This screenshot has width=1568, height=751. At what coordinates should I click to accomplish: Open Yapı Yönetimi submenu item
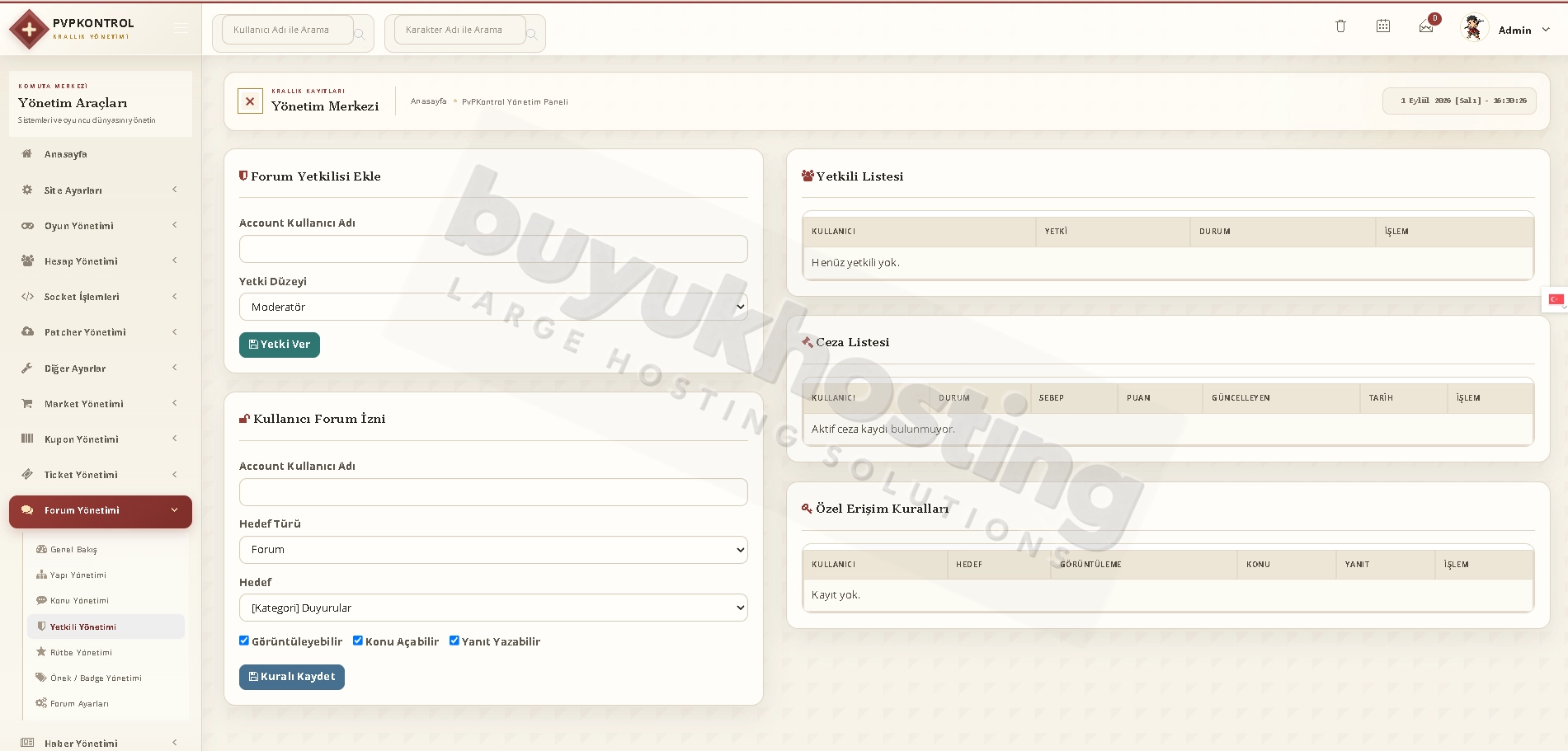106,575
